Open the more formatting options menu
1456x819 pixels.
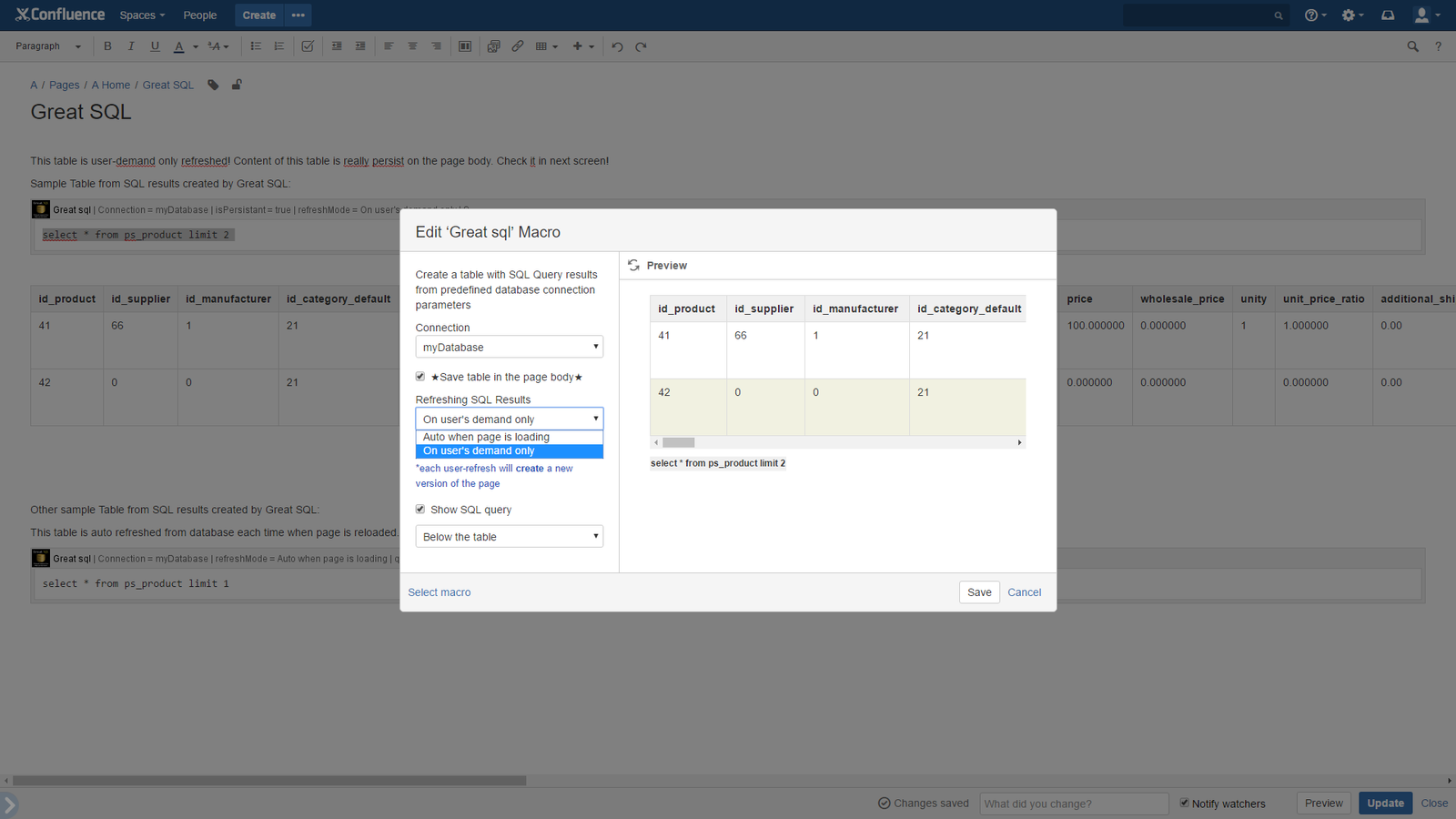pyautogui.click(x=218, y=46)
